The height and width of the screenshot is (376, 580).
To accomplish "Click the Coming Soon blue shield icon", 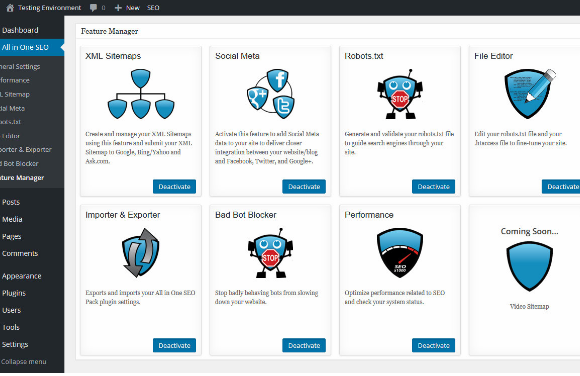I will click(x=530, y=266).
